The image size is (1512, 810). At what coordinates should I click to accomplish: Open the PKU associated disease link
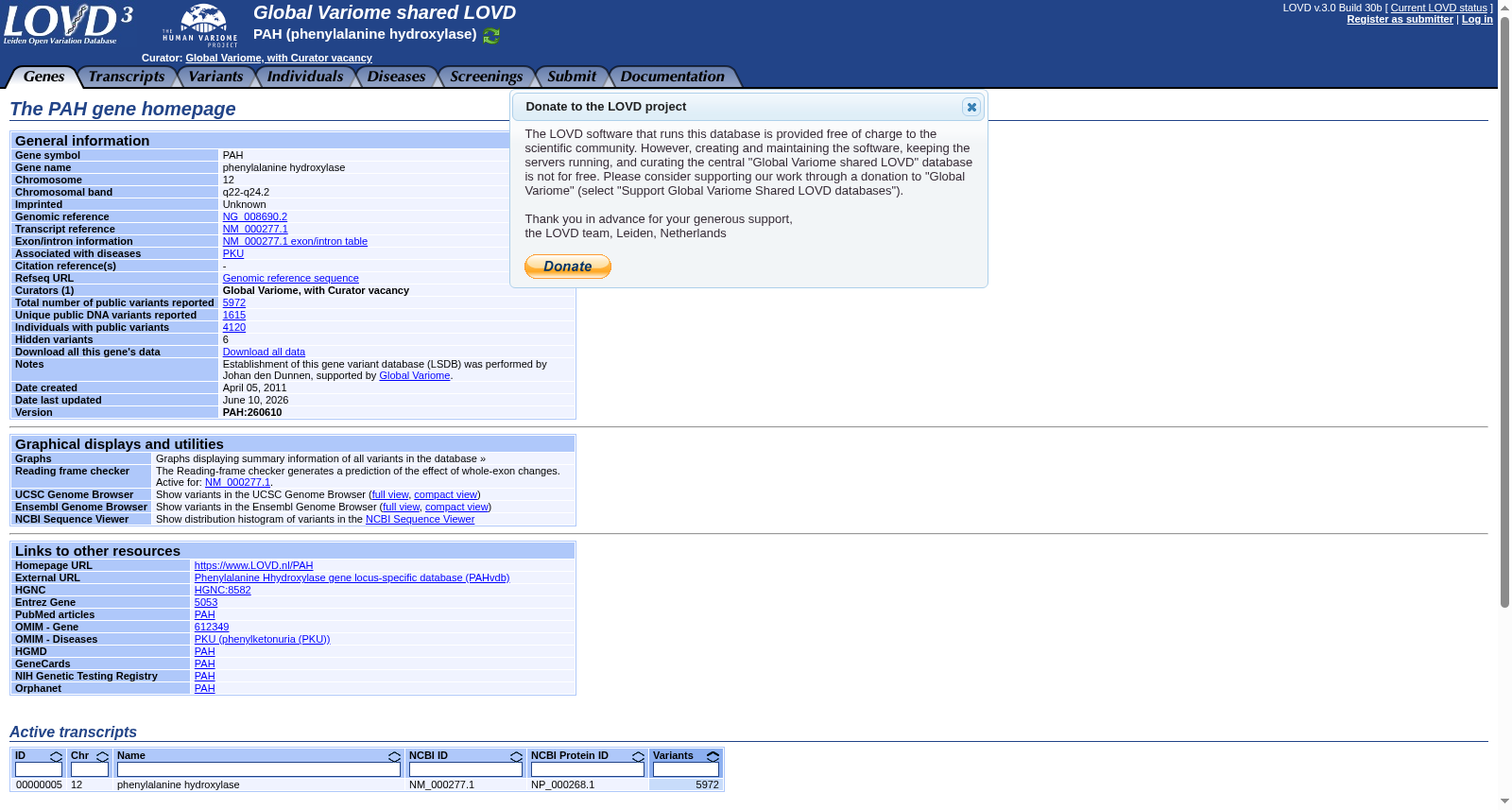click(x=232, y=253)
